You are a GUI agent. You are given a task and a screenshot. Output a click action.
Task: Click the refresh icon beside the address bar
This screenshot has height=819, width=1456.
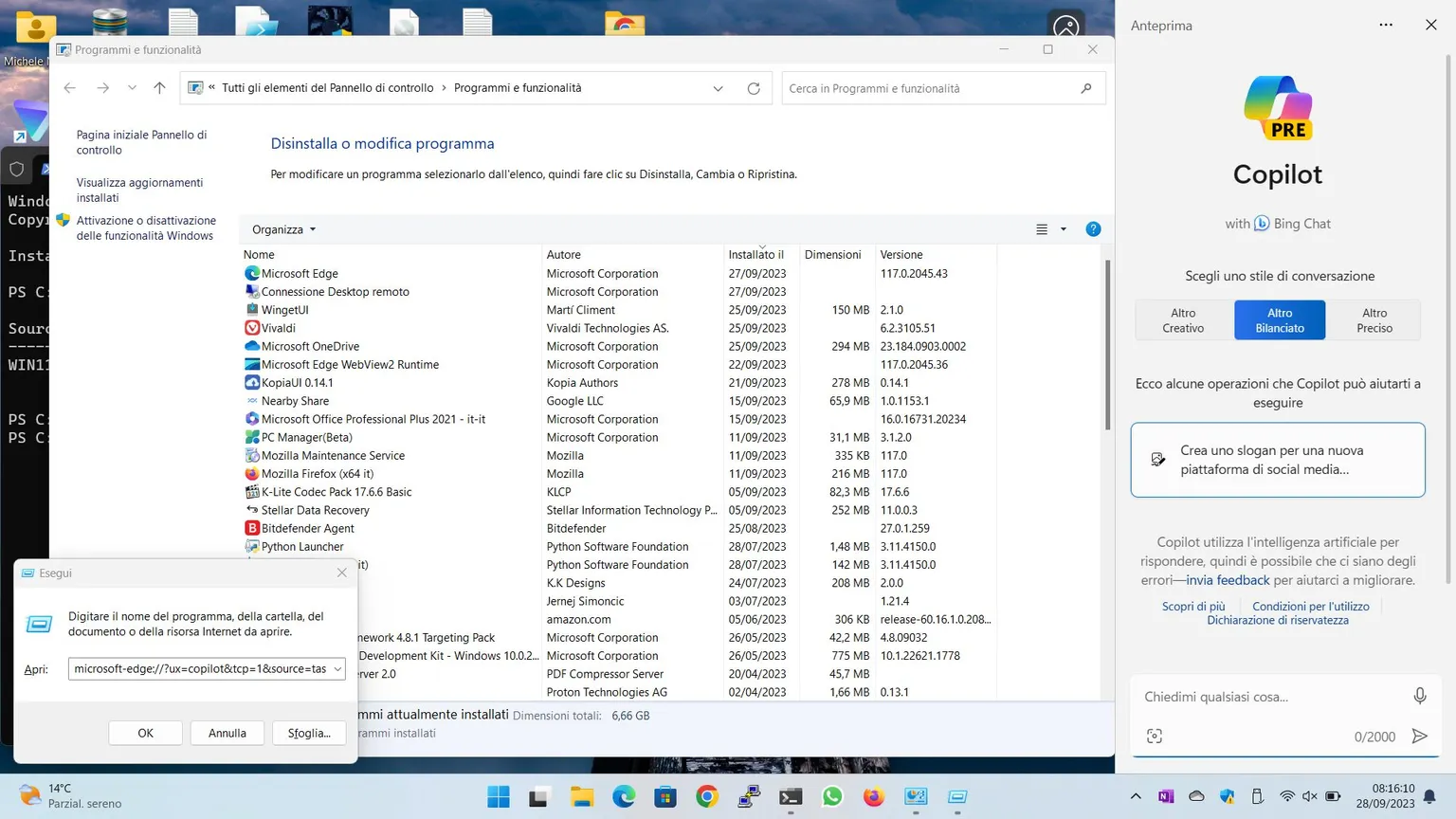click(x=754, y=87)
